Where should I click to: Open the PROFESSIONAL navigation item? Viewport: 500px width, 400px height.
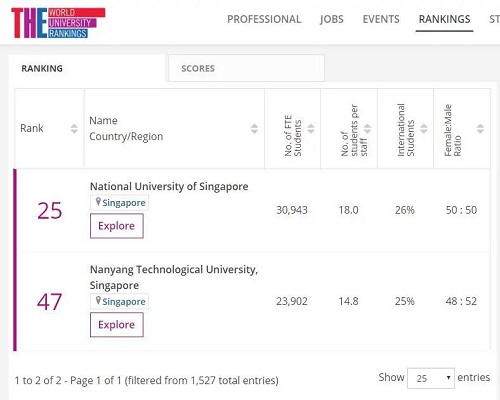tap(264, 19)
